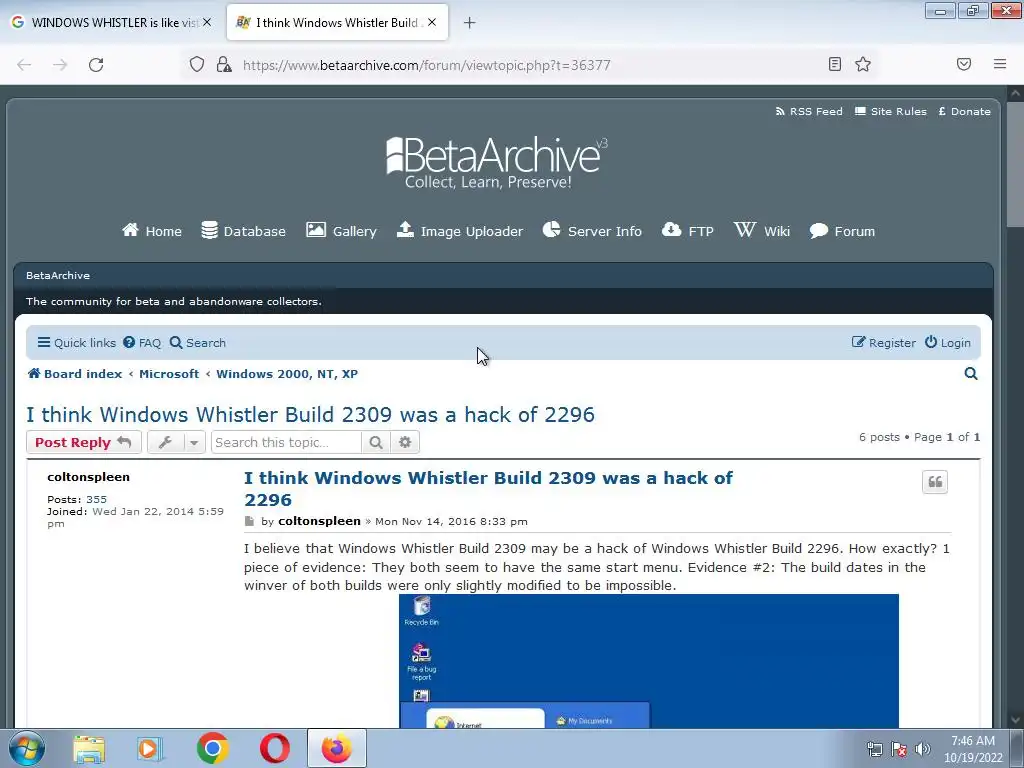Screen dimensions: 1024x768
Task: Open Opera browser from the taskbar
Action: [x=275, y=748]
